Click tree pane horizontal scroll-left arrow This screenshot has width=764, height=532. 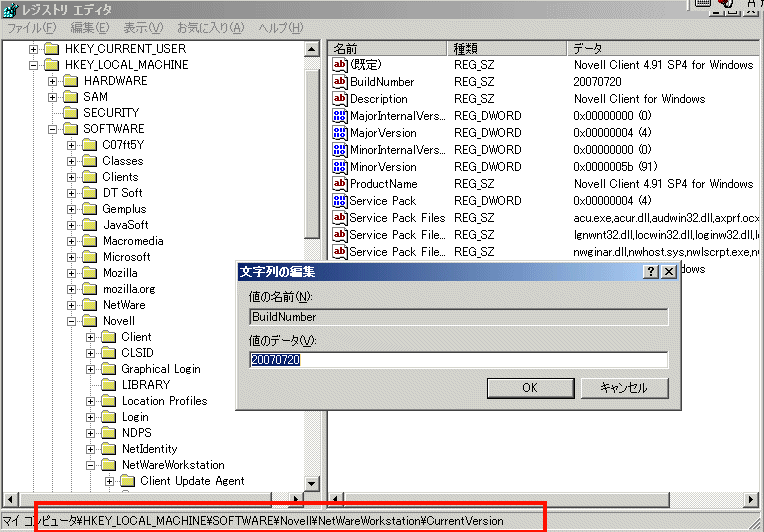click(10, 499)
